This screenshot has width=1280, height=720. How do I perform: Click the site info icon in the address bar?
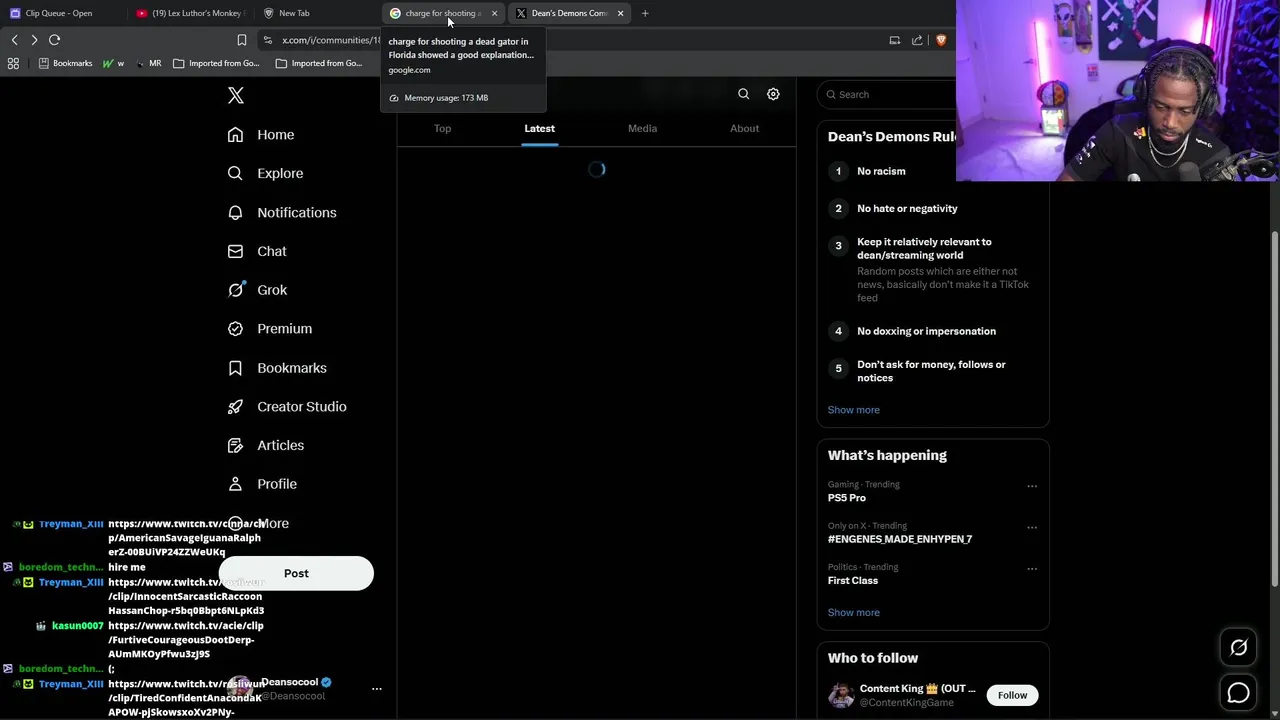click(267, 40)
